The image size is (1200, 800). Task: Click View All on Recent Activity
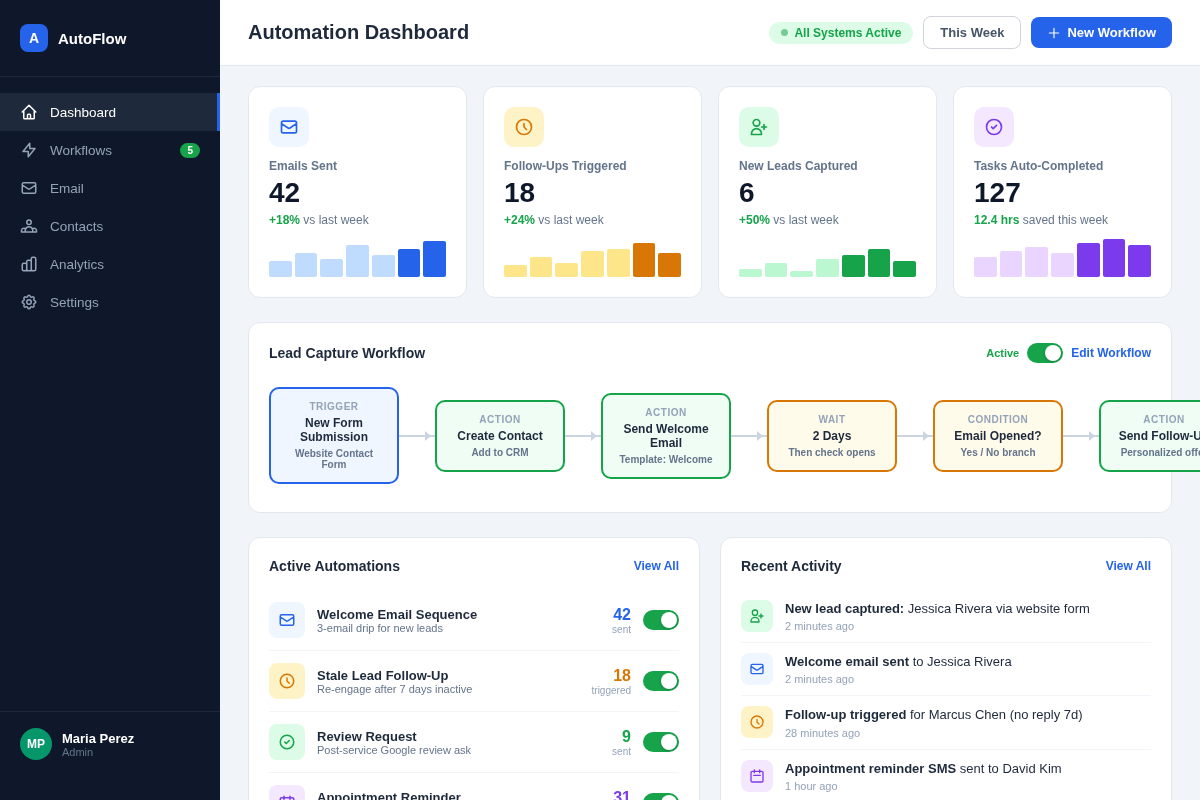point(1127,566)
